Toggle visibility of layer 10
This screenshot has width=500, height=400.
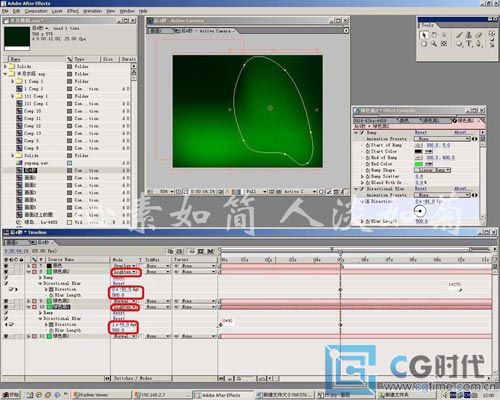[6, 307]
